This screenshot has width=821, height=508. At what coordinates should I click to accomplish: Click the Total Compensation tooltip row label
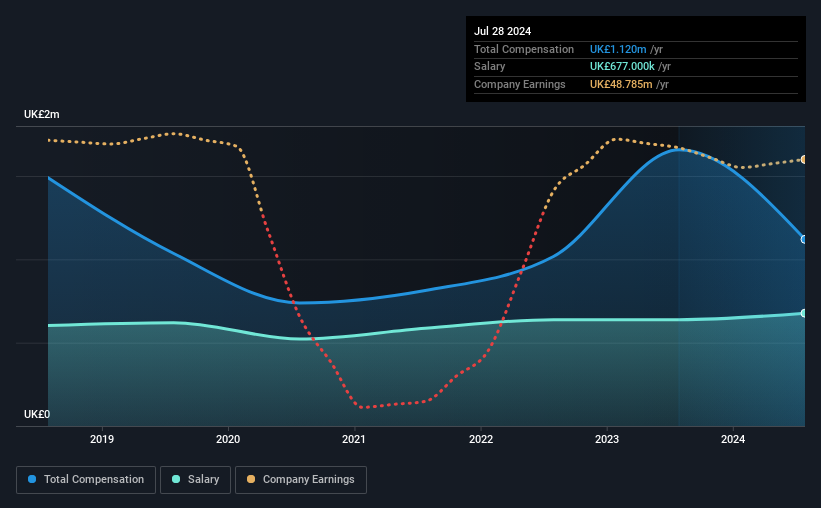[x=524, y=49]
